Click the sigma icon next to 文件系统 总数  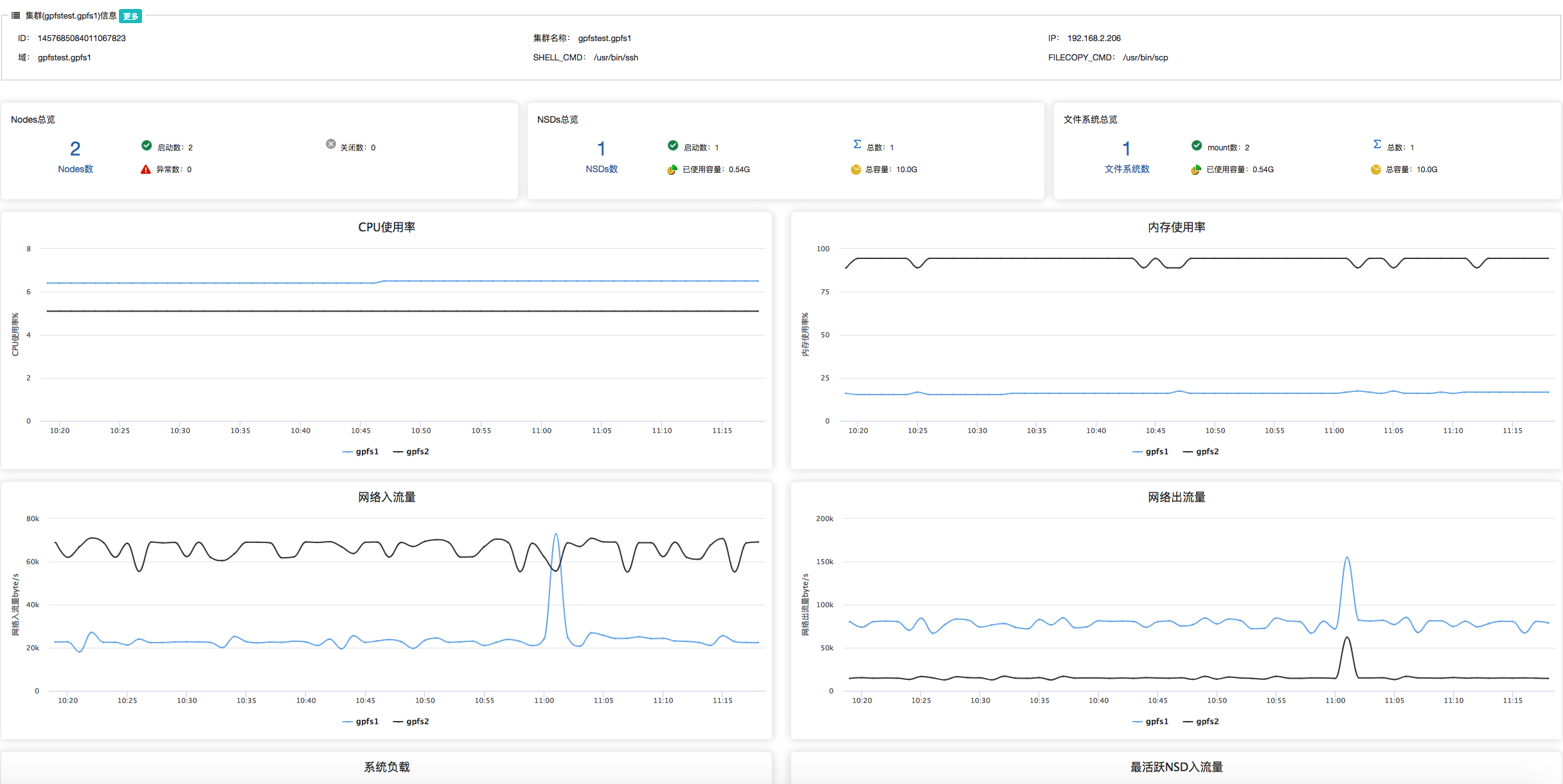(1377, 145)
